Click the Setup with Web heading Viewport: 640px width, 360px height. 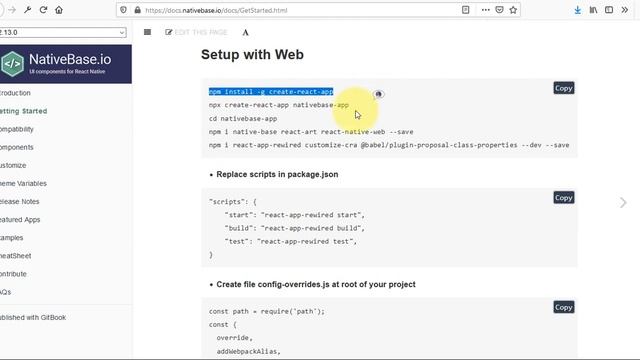tap(252, 55)
